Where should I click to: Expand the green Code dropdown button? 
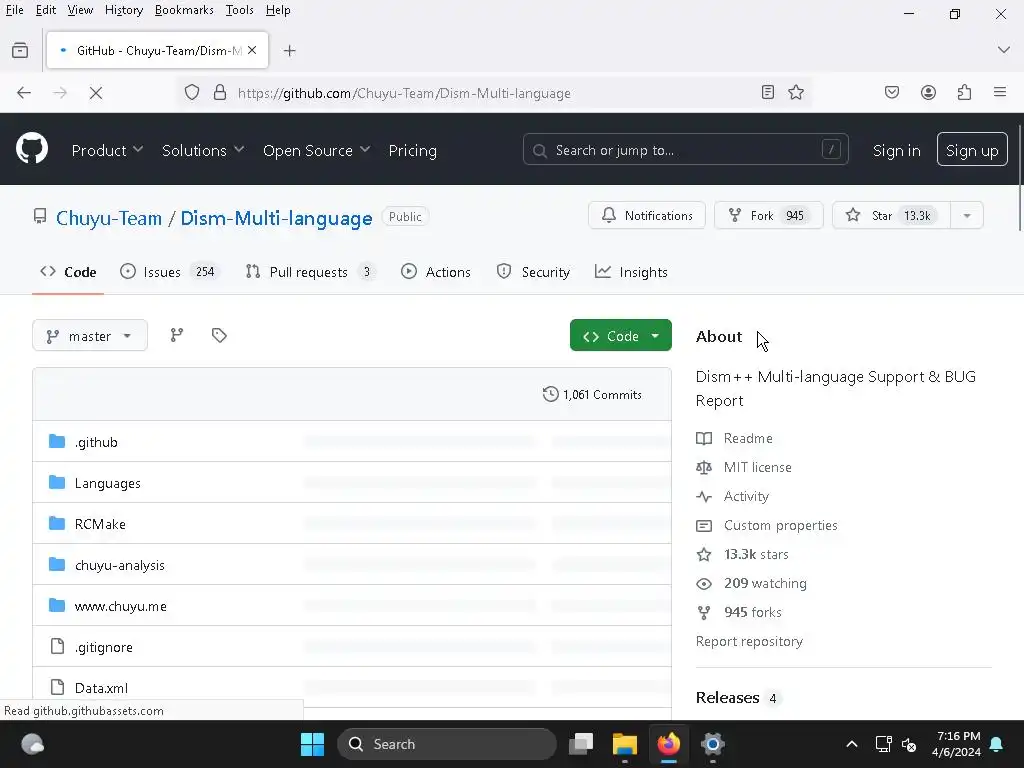pyautogui.click(x=620, y=336)
